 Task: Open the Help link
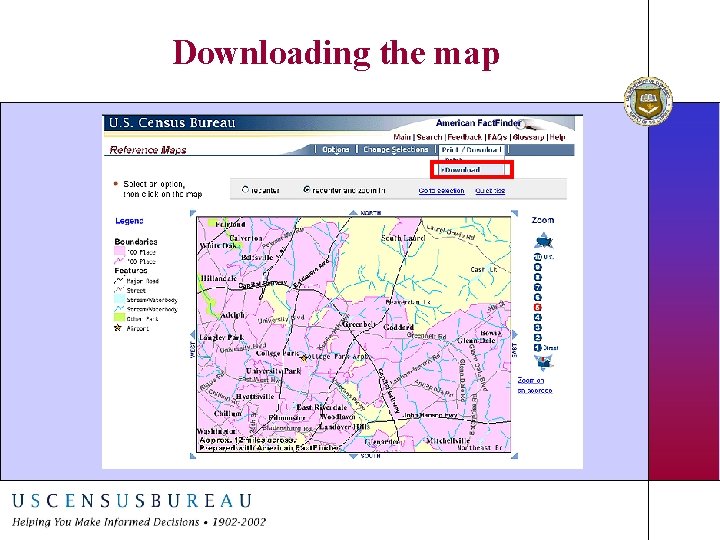point(557,137)
